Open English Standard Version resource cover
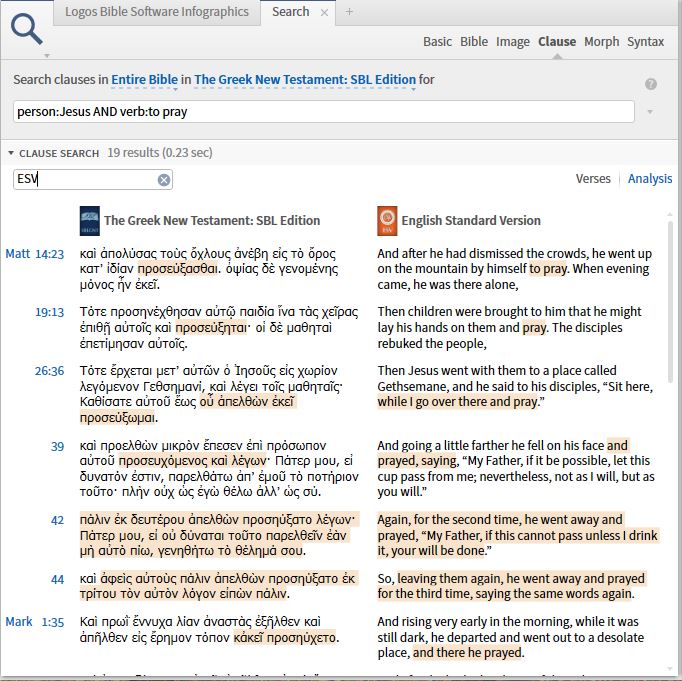This screenshot has height=681, width=682. tap(387, 221)
